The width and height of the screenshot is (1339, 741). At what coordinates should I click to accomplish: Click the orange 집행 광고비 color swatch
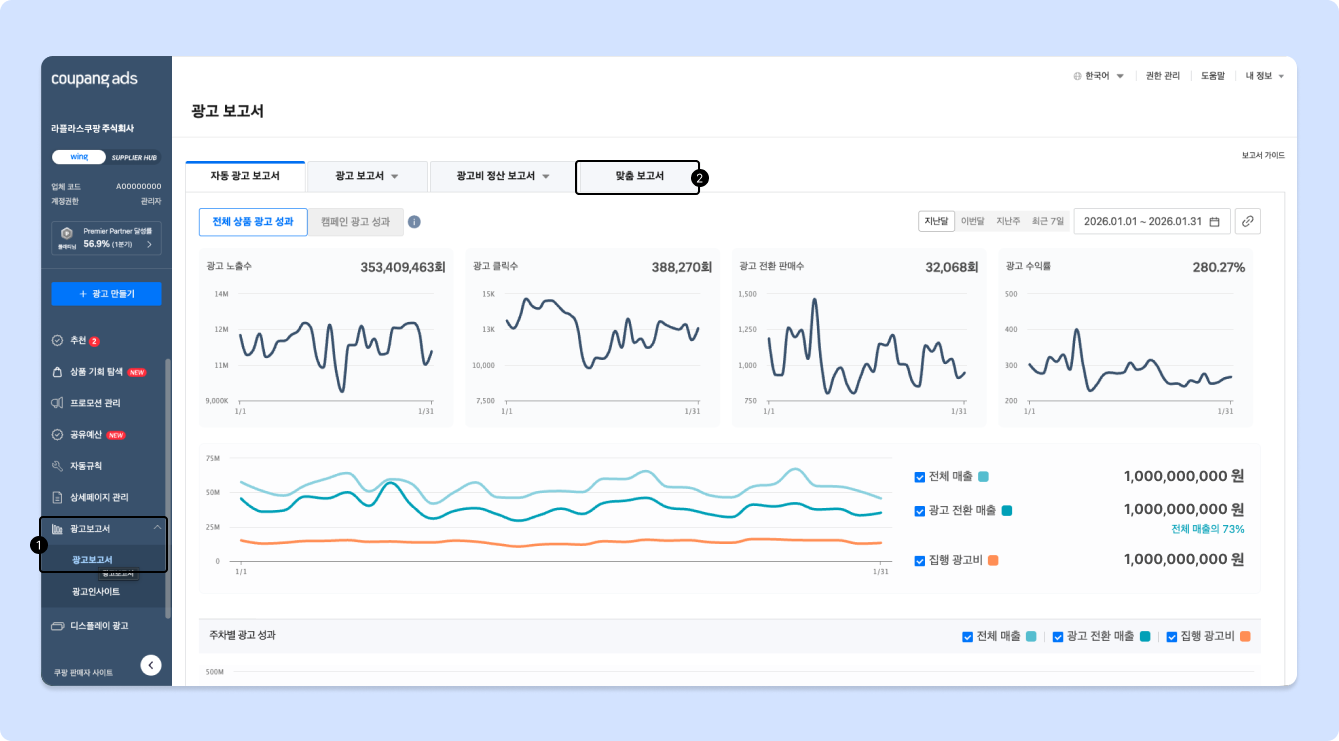click(993, 561)
